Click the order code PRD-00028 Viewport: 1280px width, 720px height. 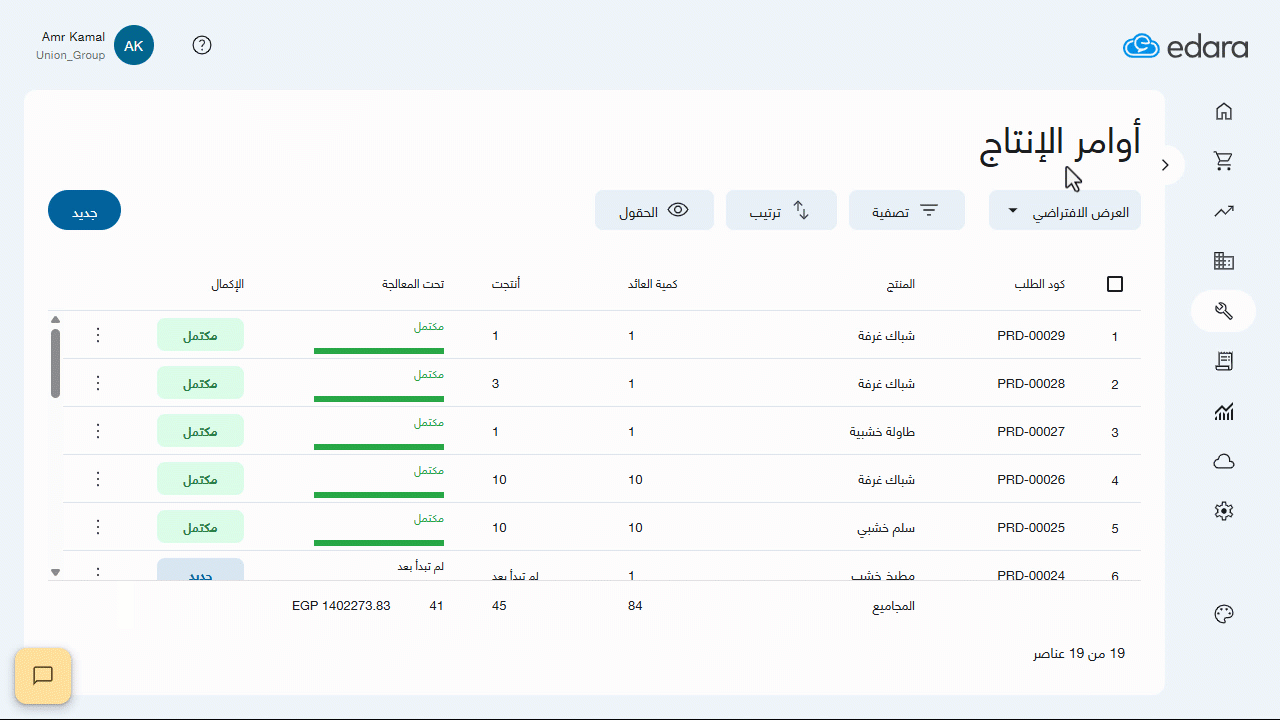(x=1031, y=384)
